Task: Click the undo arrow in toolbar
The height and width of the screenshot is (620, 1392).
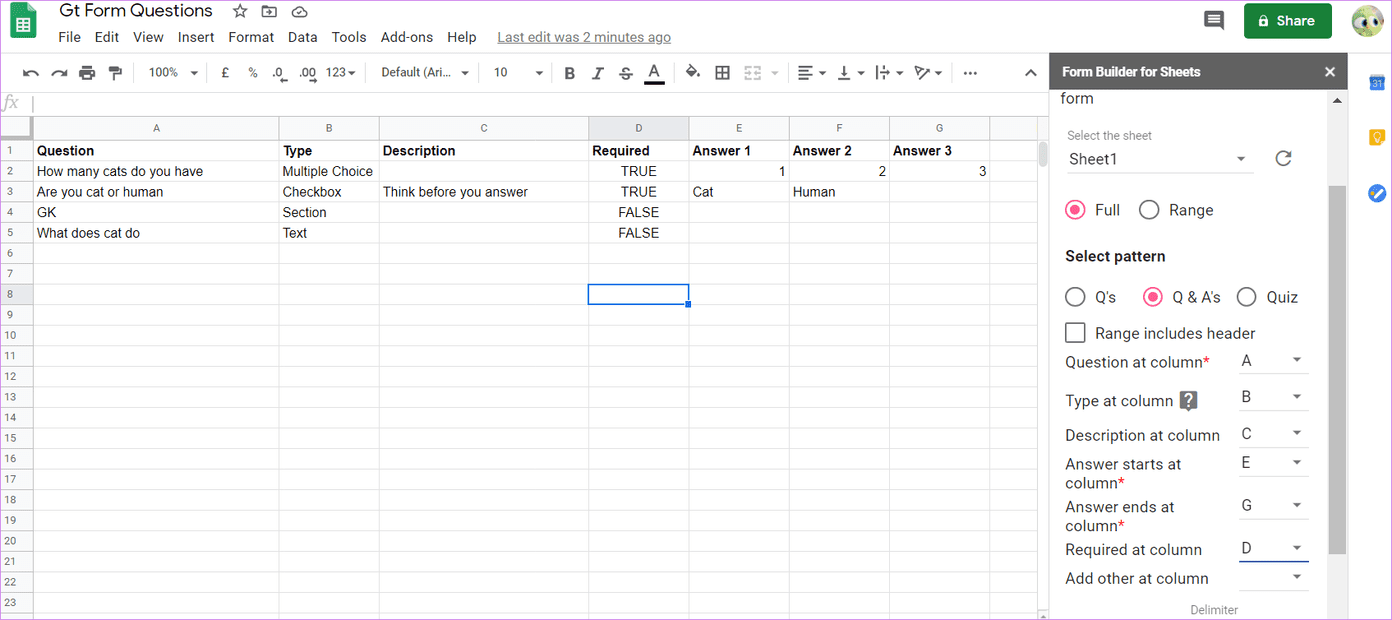Action: [31, 73]
